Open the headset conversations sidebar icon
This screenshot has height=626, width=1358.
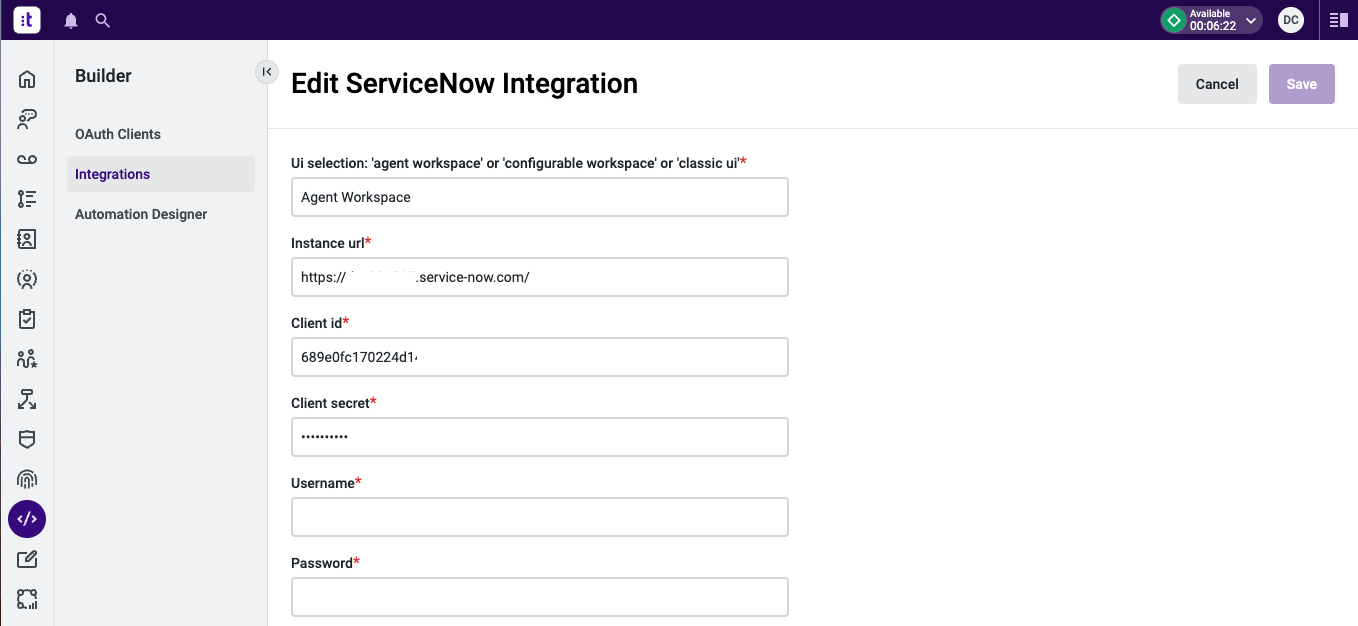click(x=27, y=120)
